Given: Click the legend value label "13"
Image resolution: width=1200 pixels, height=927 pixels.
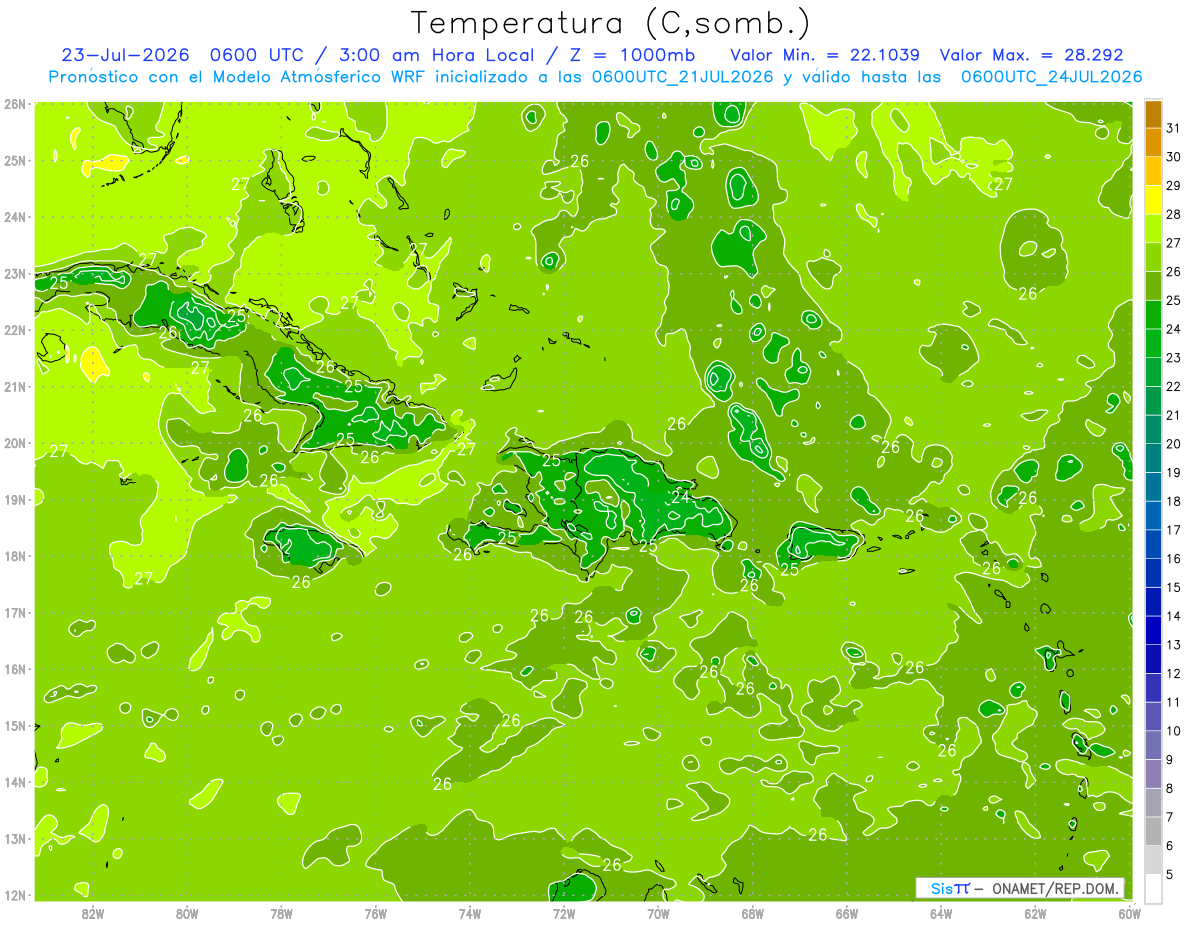Looking at the screenshot, I should pyautogui.click(x=1173, y=645).
